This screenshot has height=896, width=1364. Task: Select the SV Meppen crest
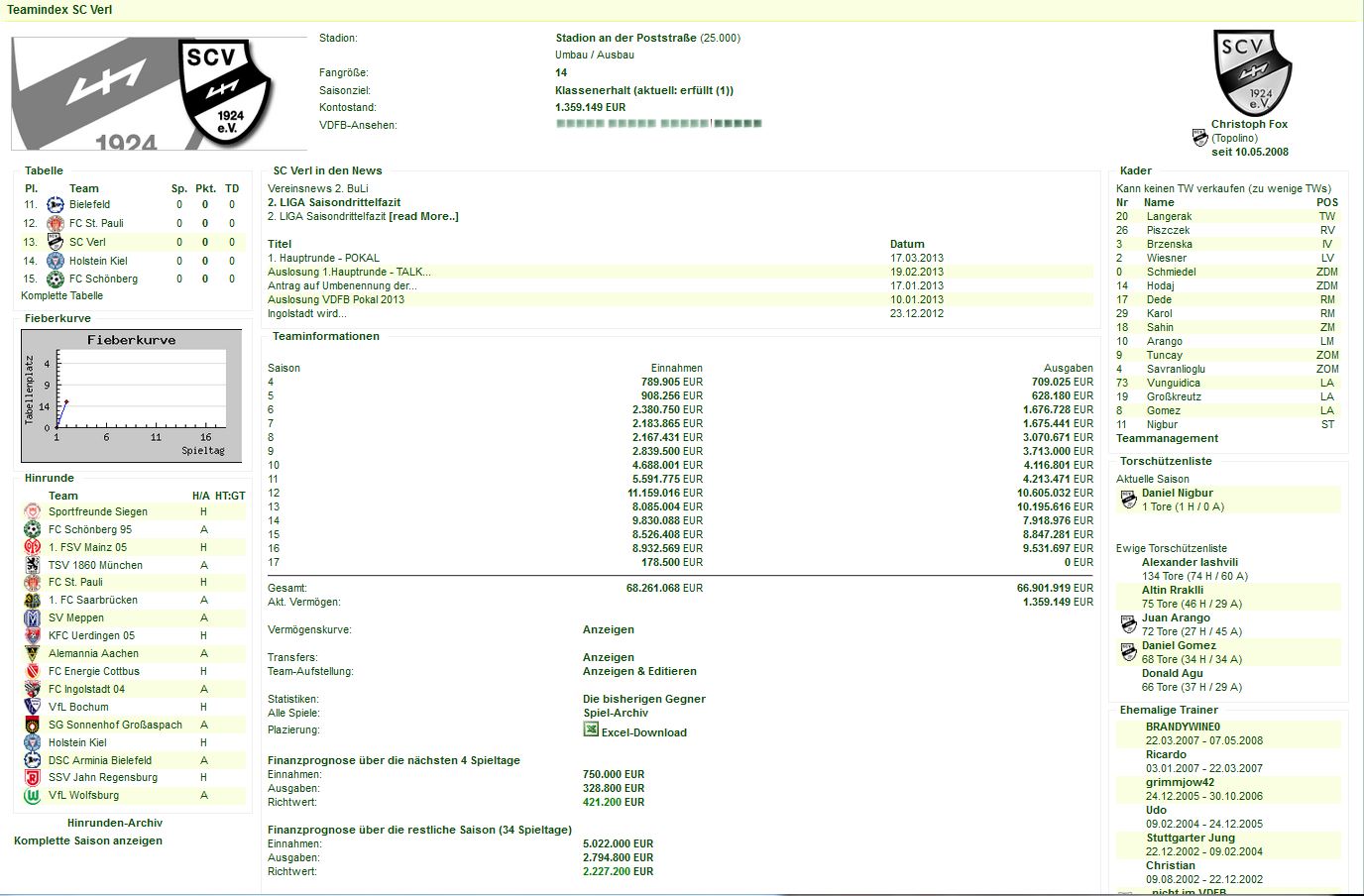32,618
